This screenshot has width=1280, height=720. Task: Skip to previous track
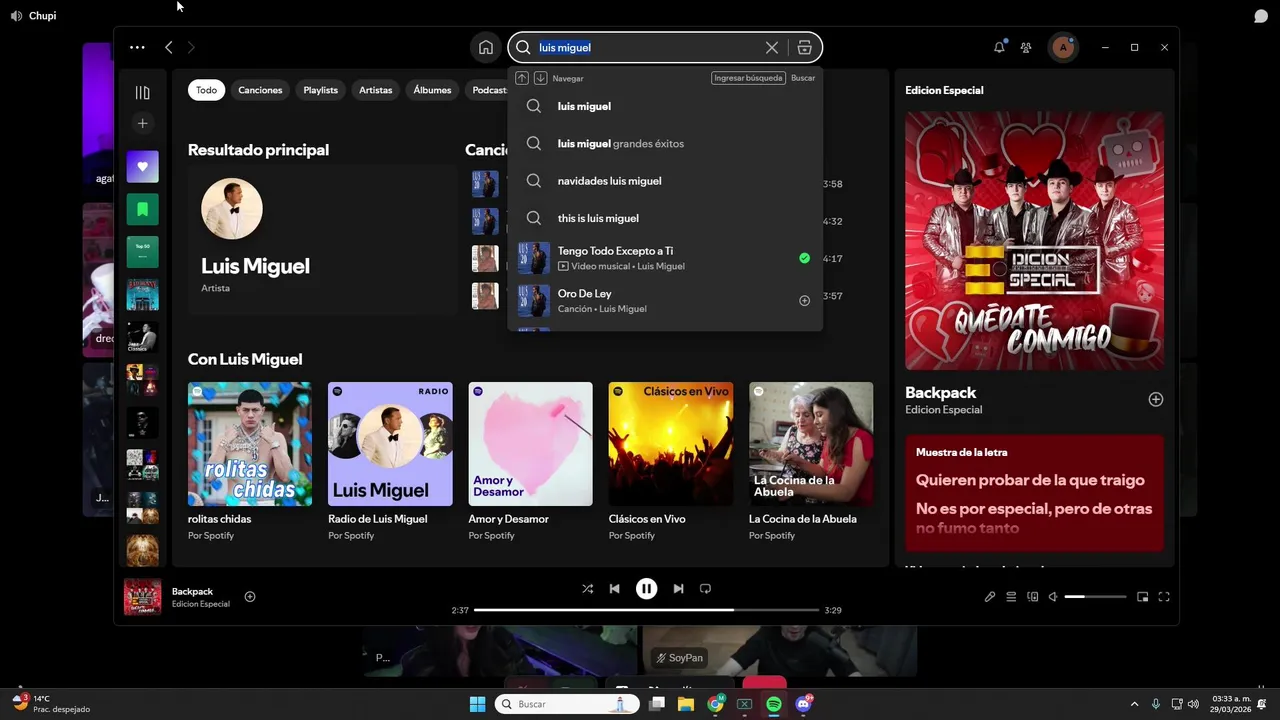pyautogui.click(x=614, y=589)
